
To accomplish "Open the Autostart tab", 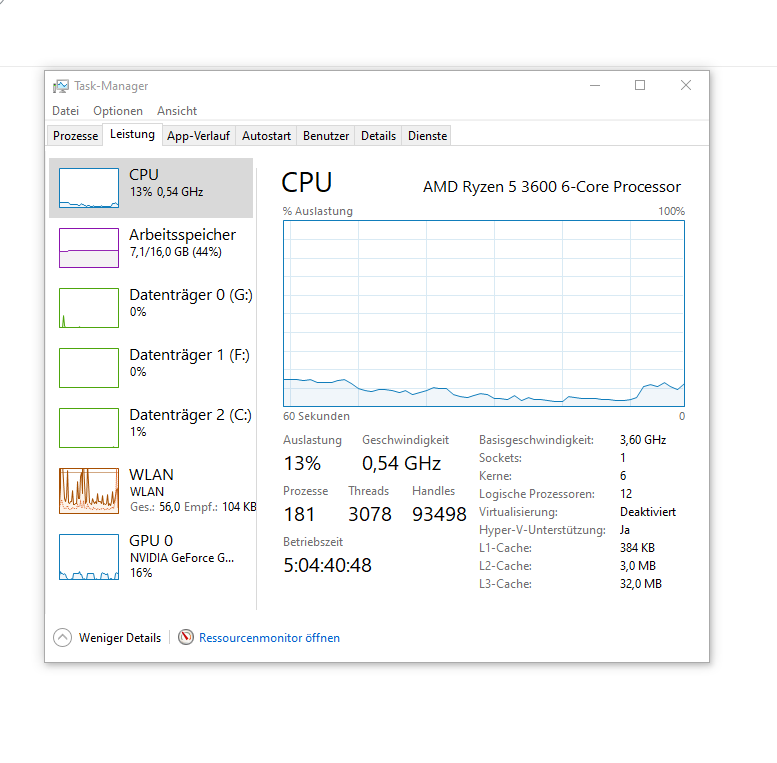I will coord(266,136).
